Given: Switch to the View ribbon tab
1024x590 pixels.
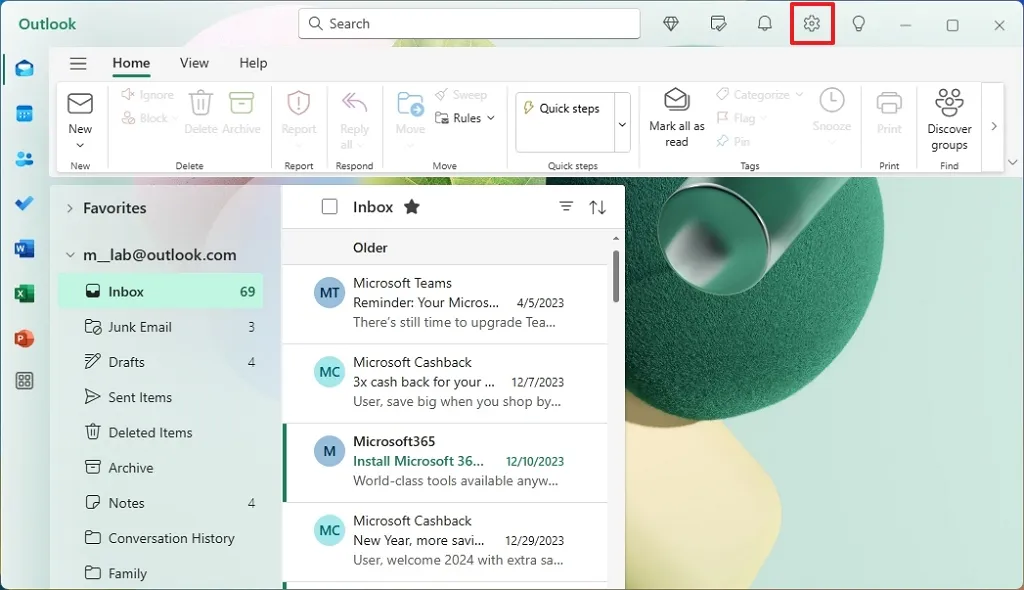Looking at the screenshot, I should (194, 63).
